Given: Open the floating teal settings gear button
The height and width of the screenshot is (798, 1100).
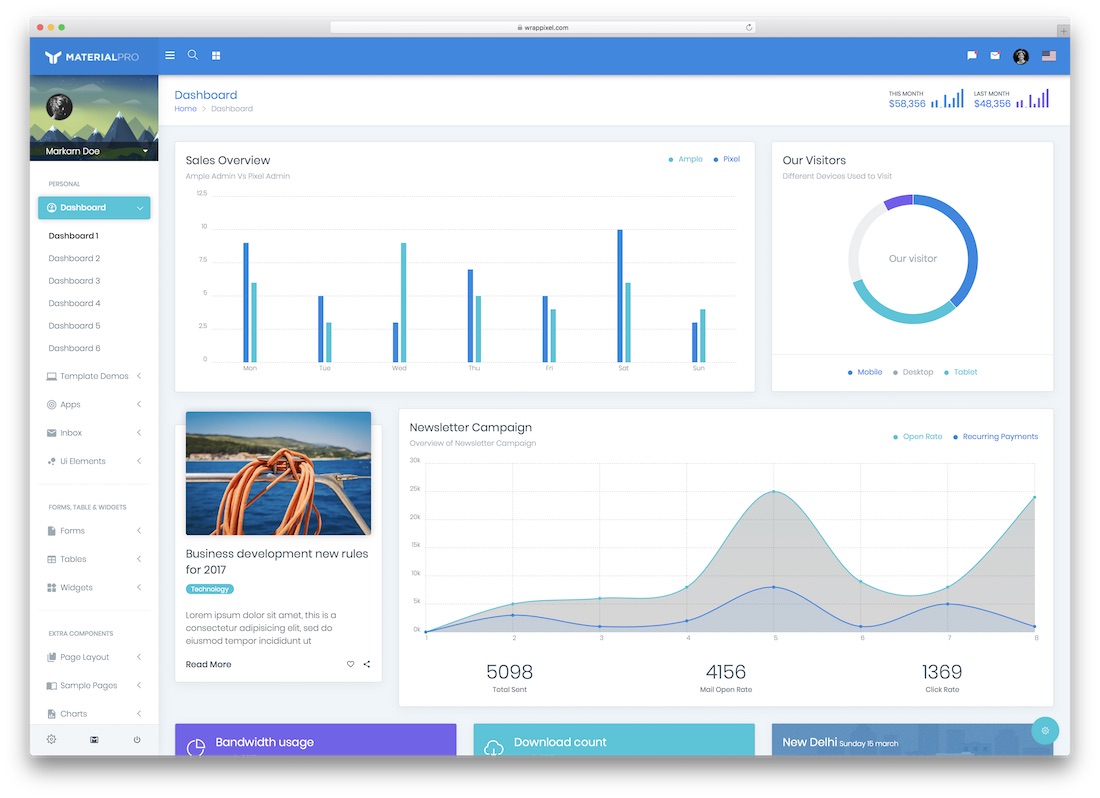Looking at the screenshot, I should pos(1045,731).
